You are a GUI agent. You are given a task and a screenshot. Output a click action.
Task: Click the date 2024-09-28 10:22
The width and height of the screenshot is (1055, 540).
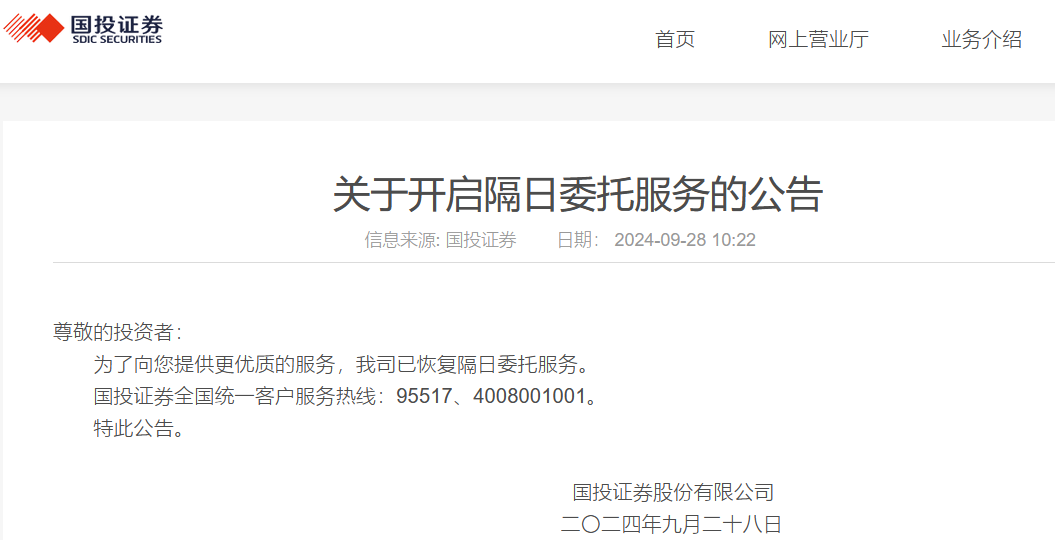(x=685, y=240)
